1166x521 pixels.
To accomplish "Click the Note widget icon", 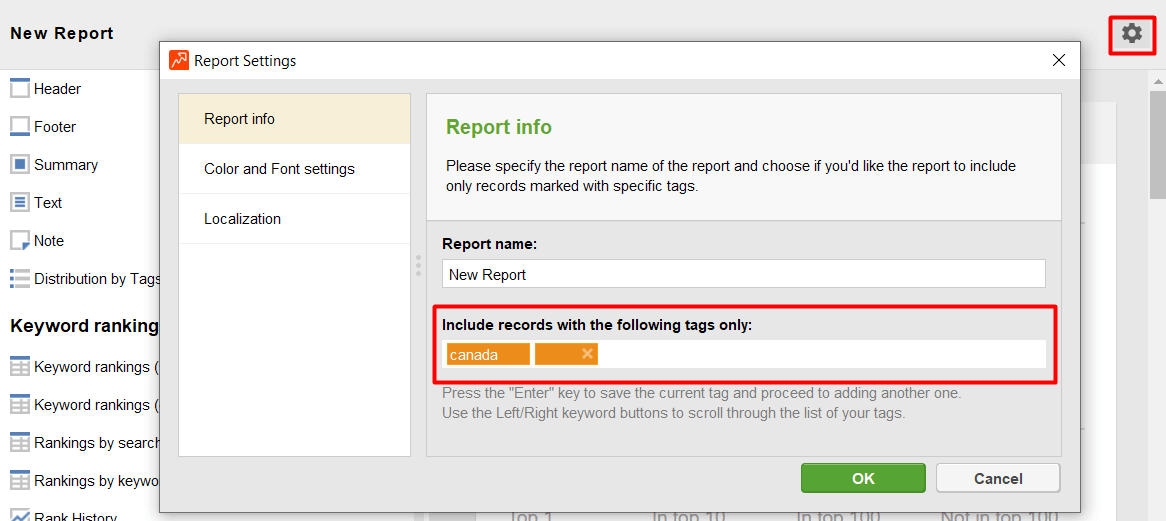I will click(19, 241).
